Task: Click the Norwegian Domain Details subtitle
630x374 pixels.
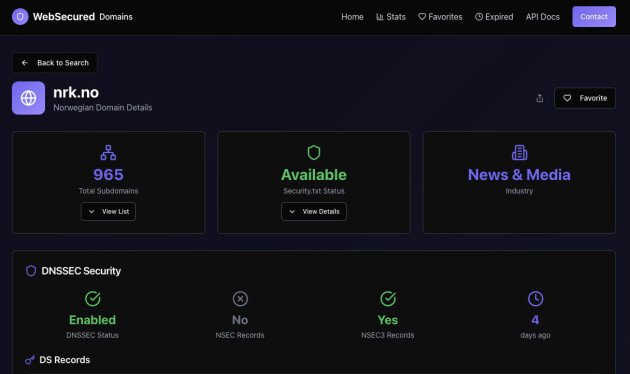Action: (103, 108)
